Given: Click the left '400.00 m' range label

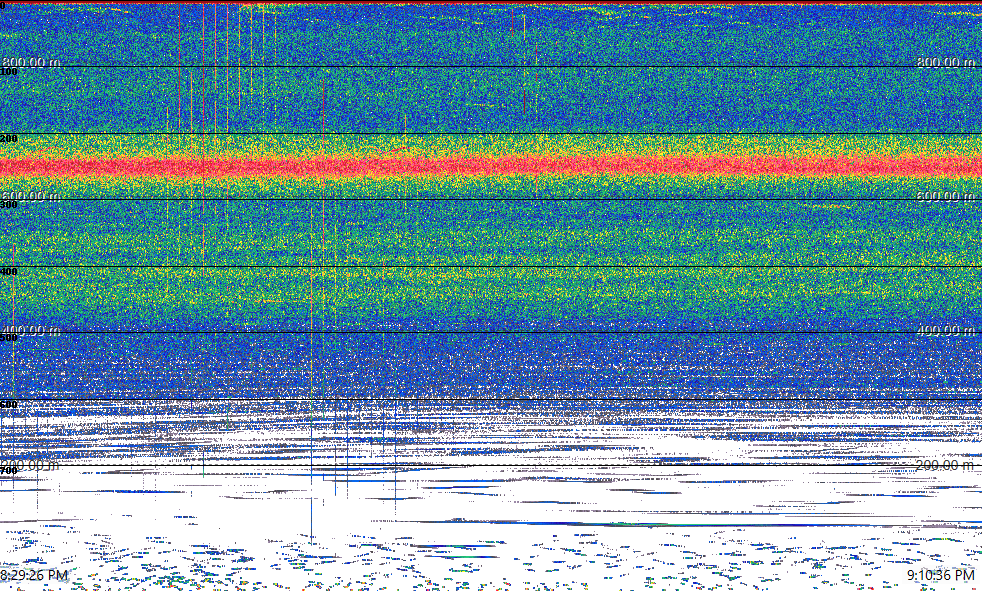Looking at the screenshot, I should 31,330.
